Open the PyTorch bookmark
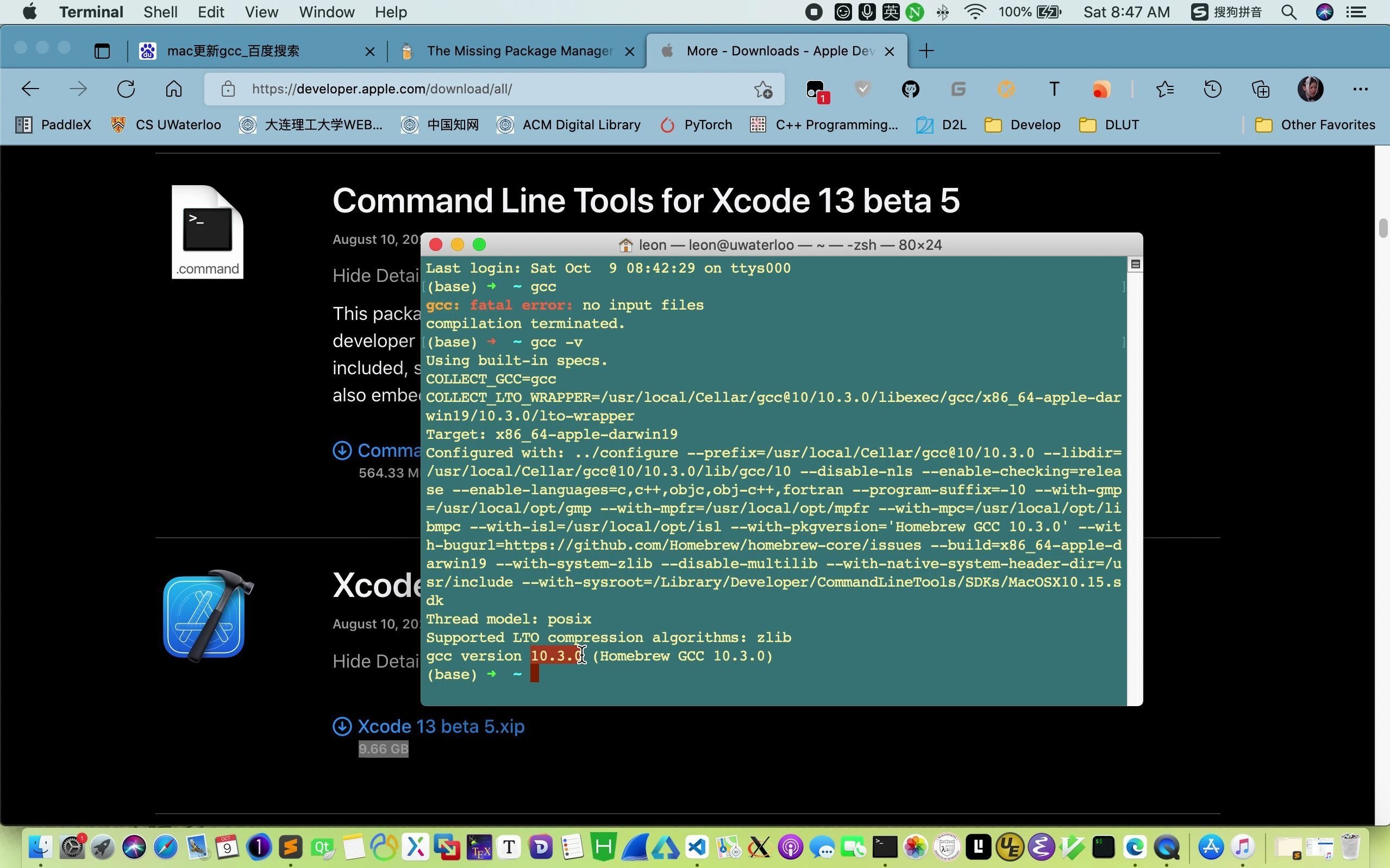Image resolution: width=1390 pixels, height=868 pixels. (x=696, y=124)
